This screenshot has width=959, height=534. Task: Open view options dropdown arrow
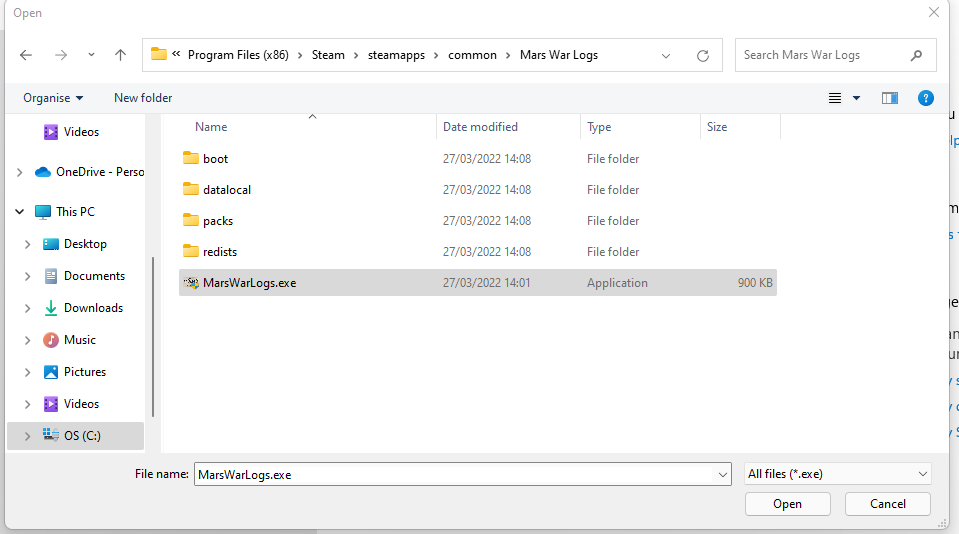point(856,98)
